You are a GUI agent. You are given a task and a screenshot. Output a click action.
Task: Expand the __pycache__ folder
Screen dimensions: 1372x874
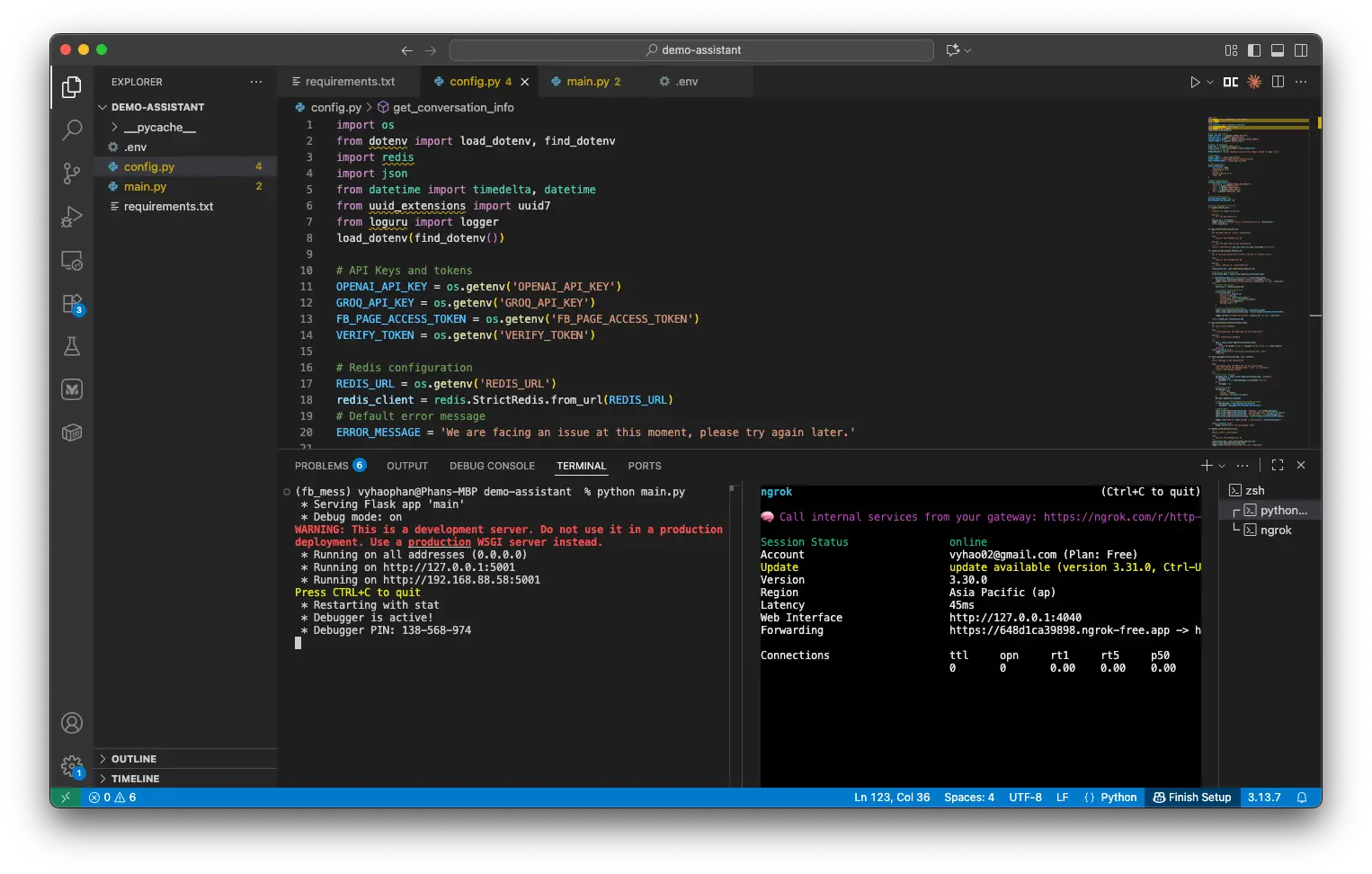point(115,127)
